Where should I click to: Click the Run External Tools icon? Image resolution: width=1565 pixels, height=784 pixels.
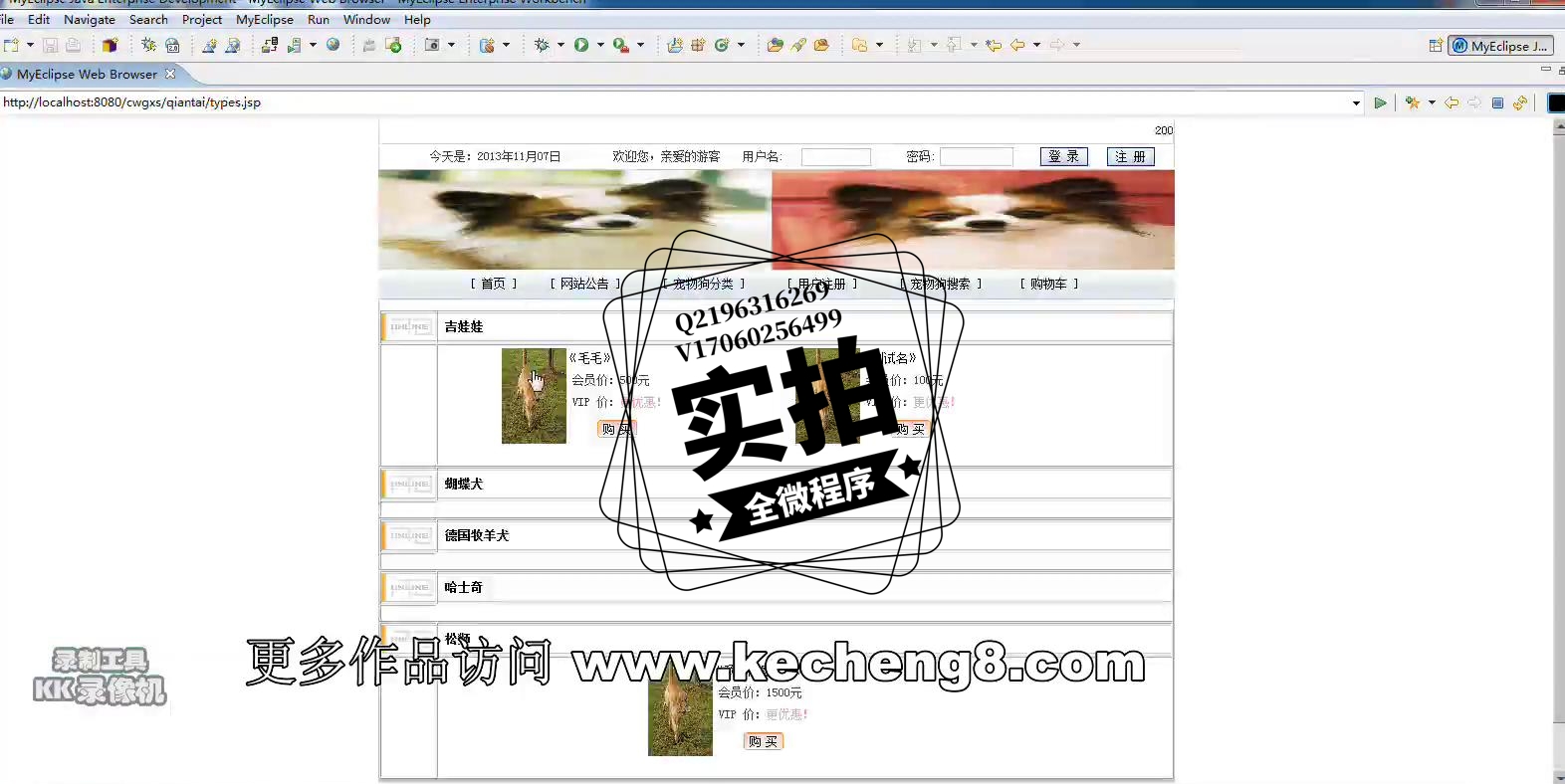point(621,45)
